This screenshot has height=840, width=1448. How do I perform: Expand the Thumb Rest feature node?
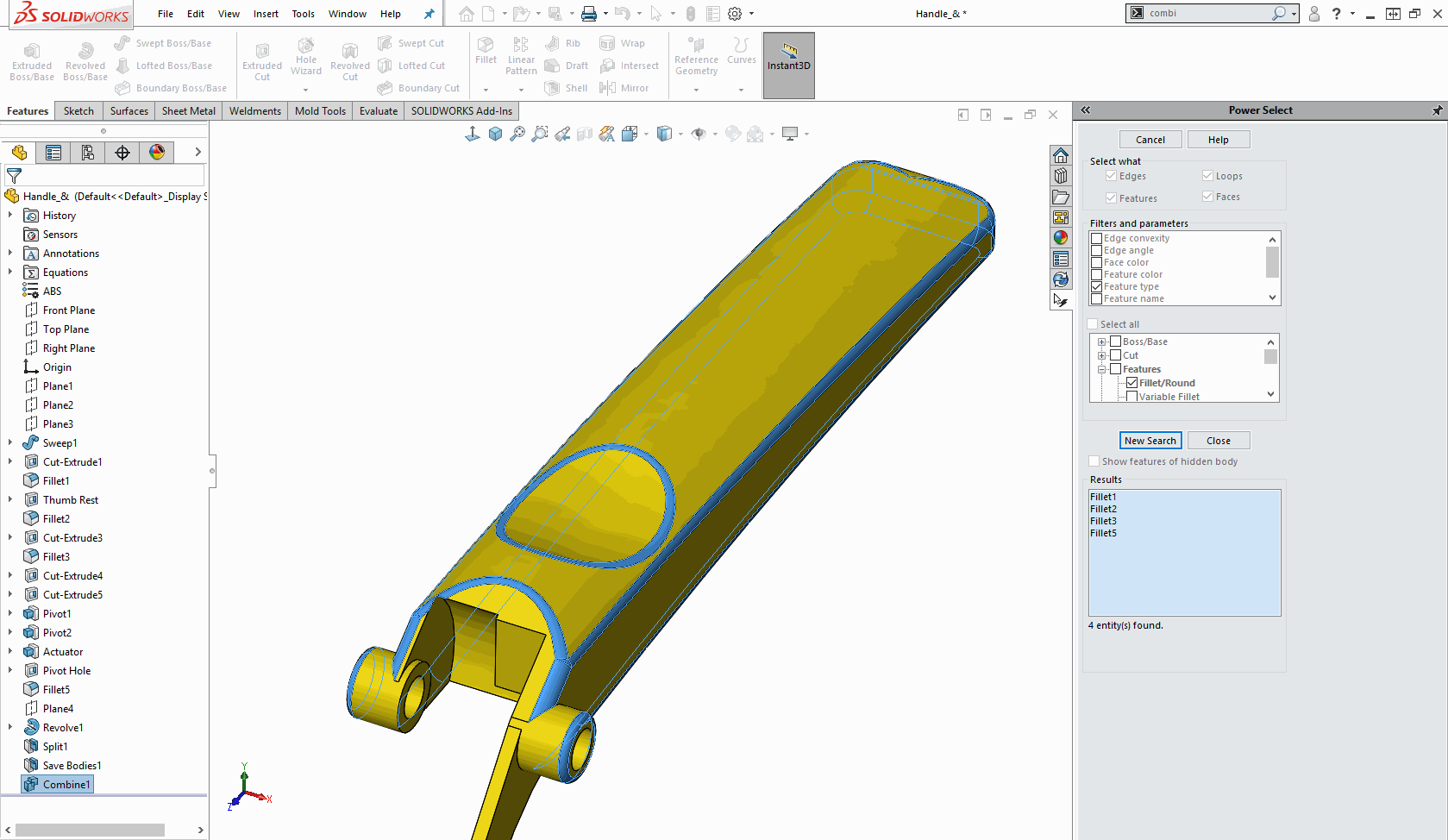pos(10,500)
